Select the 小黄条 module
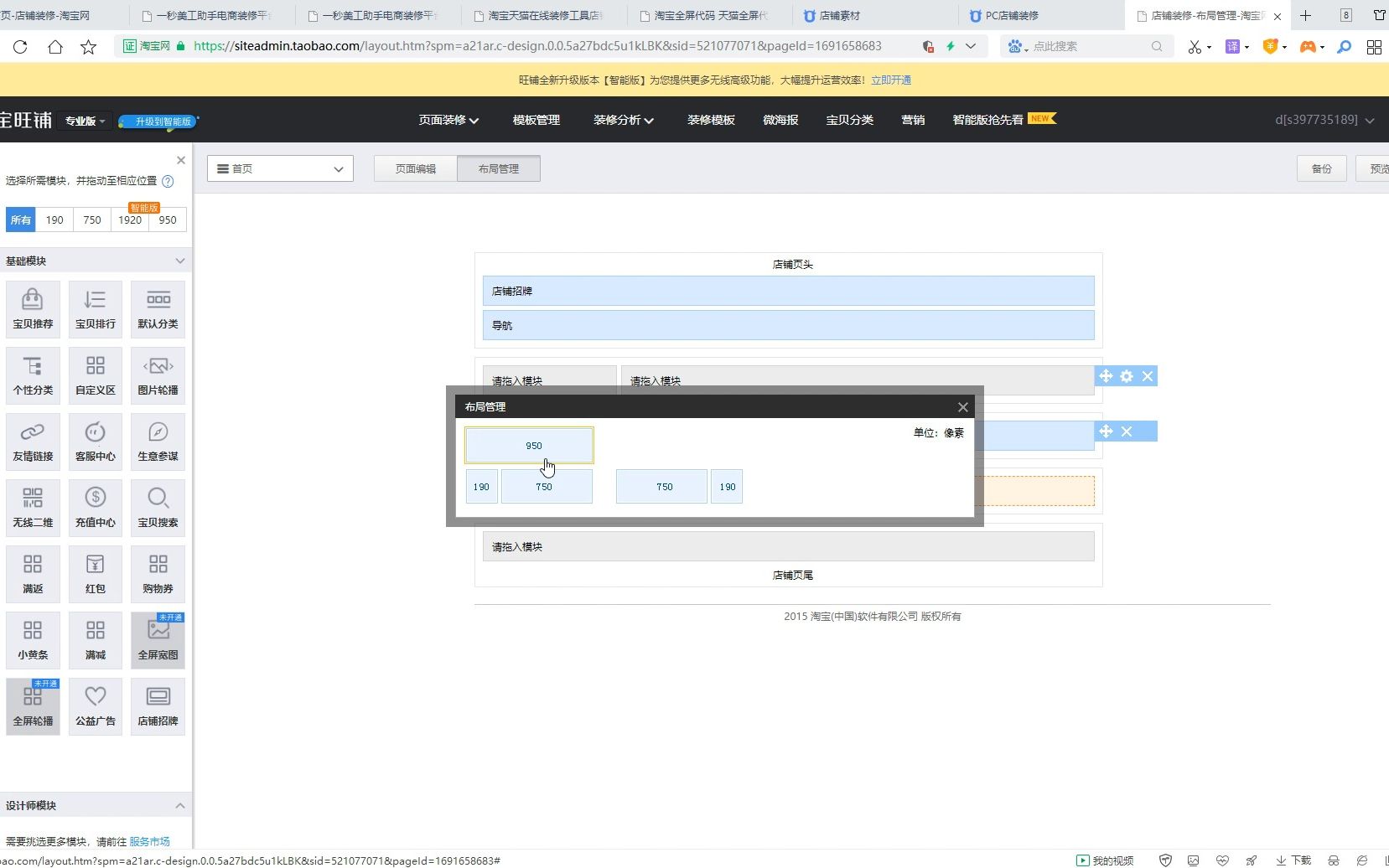 (x=33, y=640)
